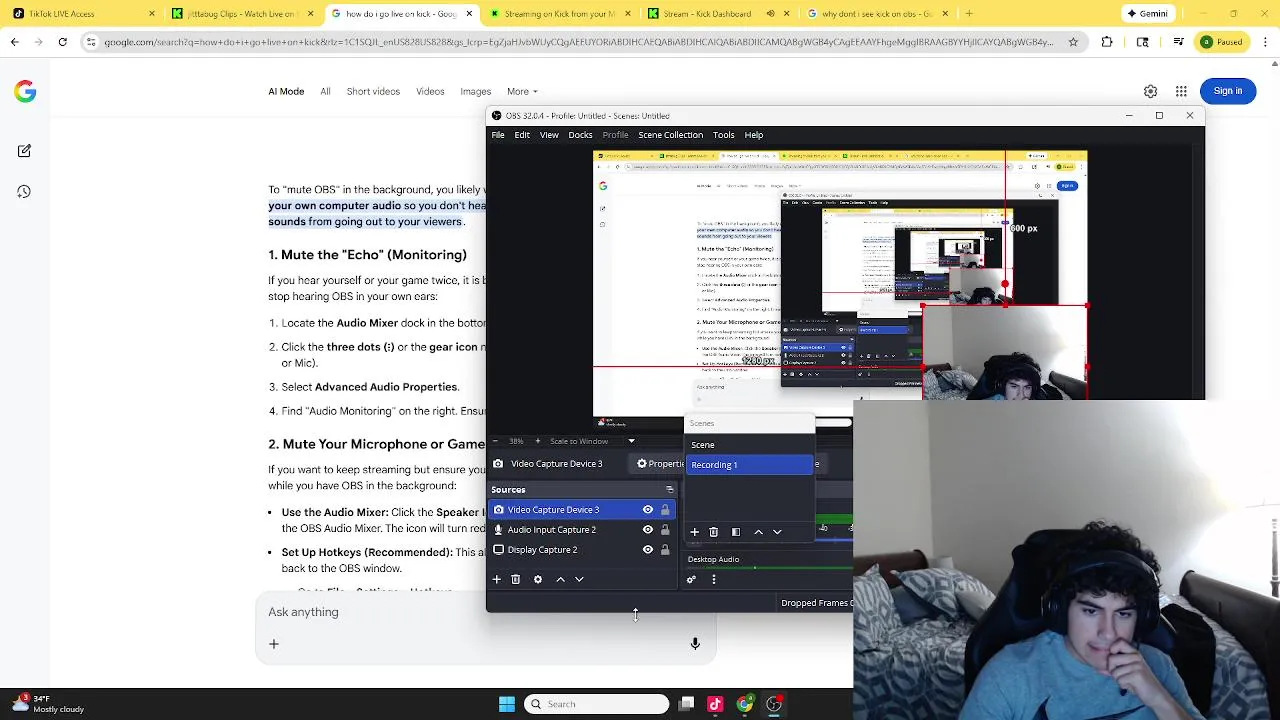Click the Google Sign in button
The height and width of the screenshot is (720, 1280).
point(1228,91)
